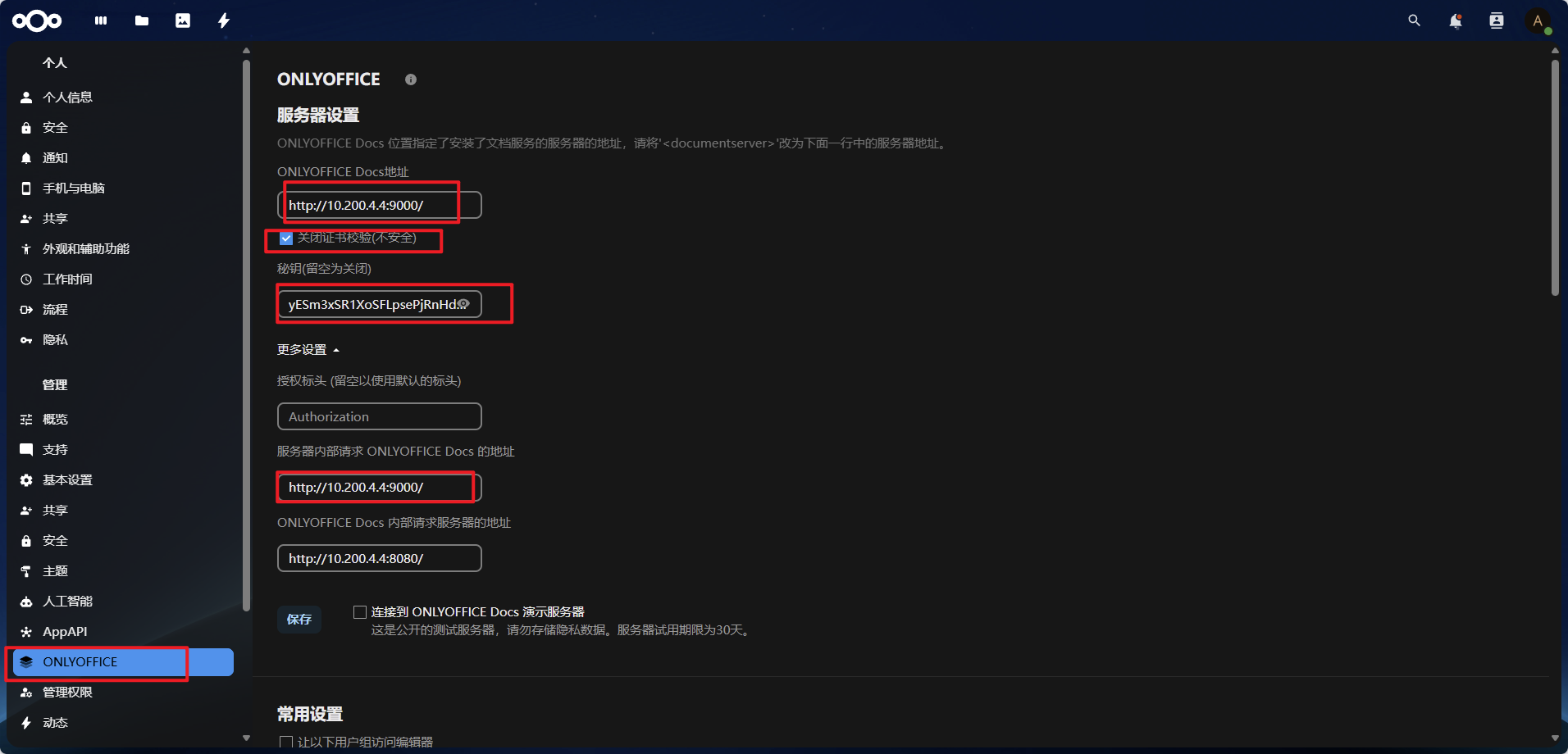1568x754 pixels.
Task: Open the unified search magnifier
Action: pyautogui.click(x=1414, y=20)
